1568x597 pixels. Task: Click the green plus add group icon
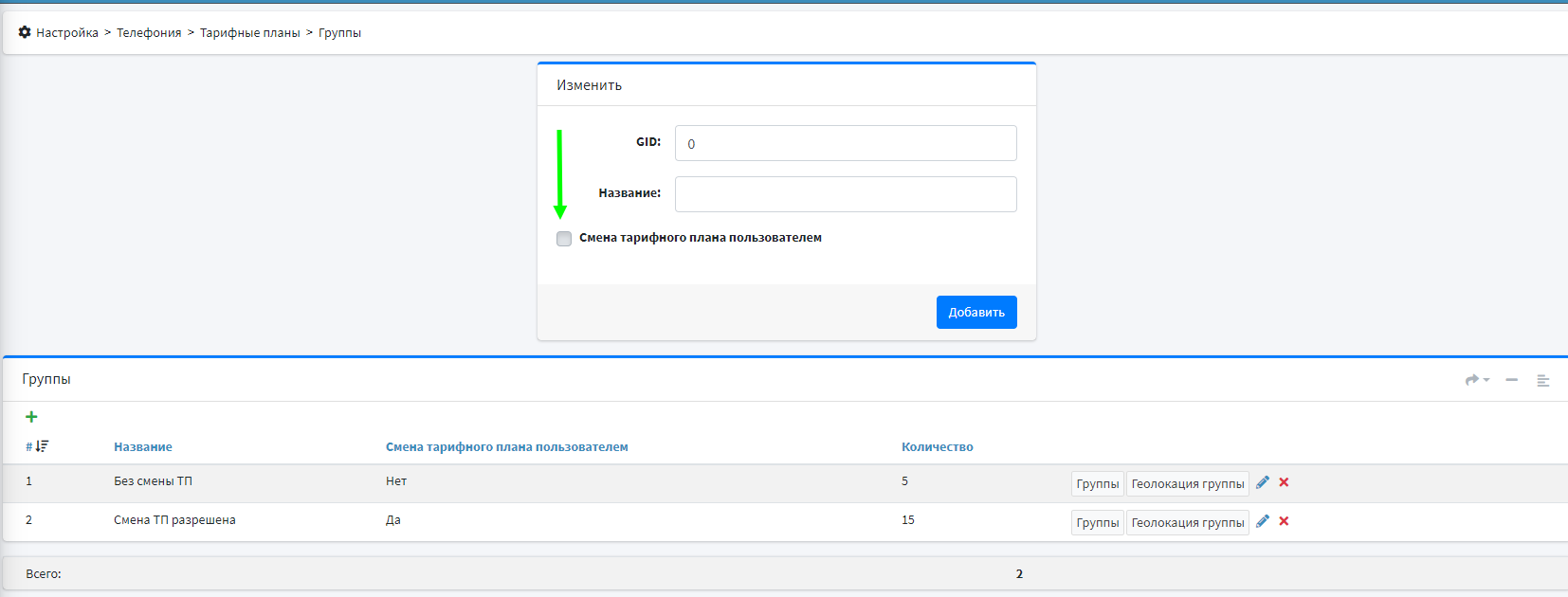point(31,417)
